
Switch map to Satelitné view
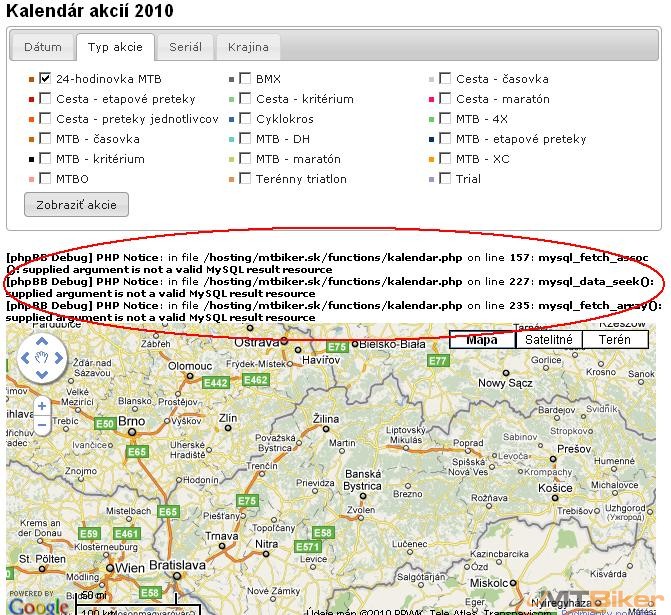[549, 340]
